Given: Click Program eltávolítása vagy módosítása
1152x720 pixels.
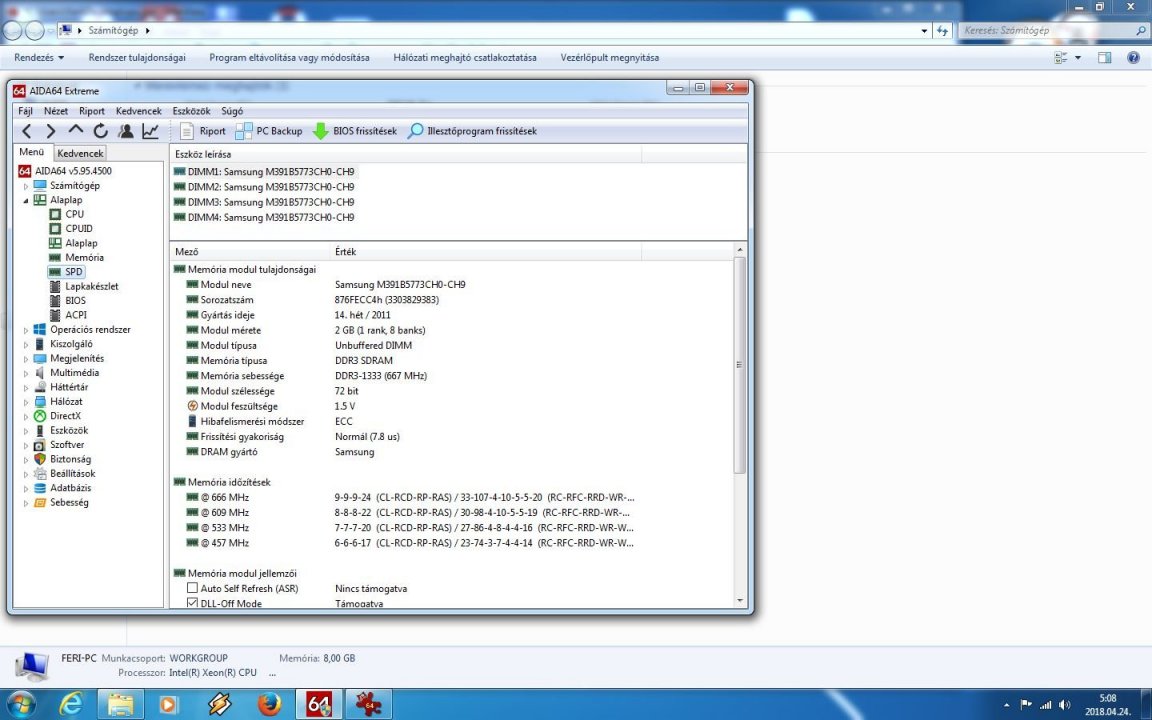Looking at the screenshot, I should pos(289,57).
